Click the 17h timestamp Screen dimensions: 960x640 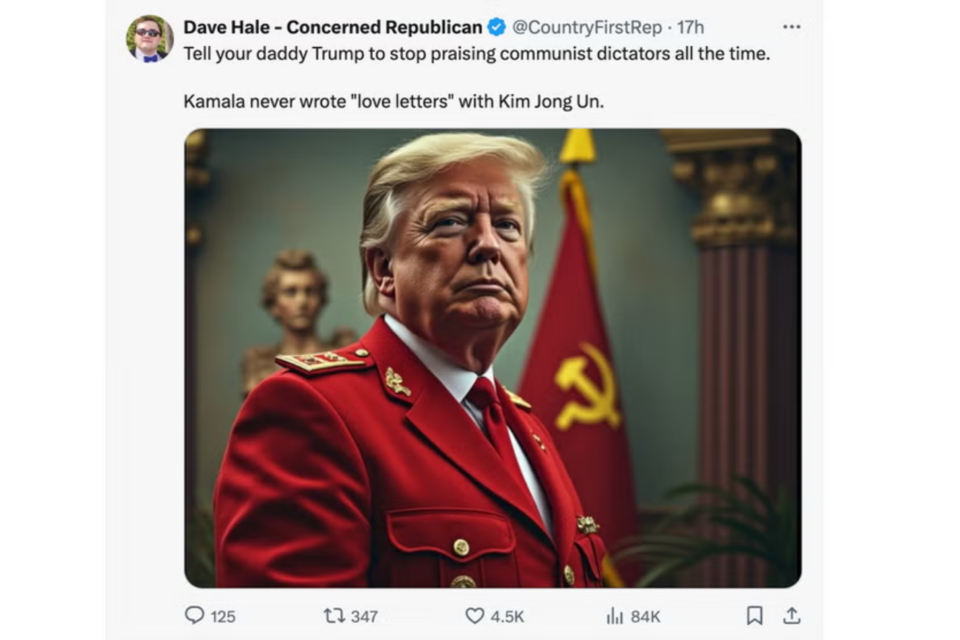pyautogui.click(x=691, y=27)
